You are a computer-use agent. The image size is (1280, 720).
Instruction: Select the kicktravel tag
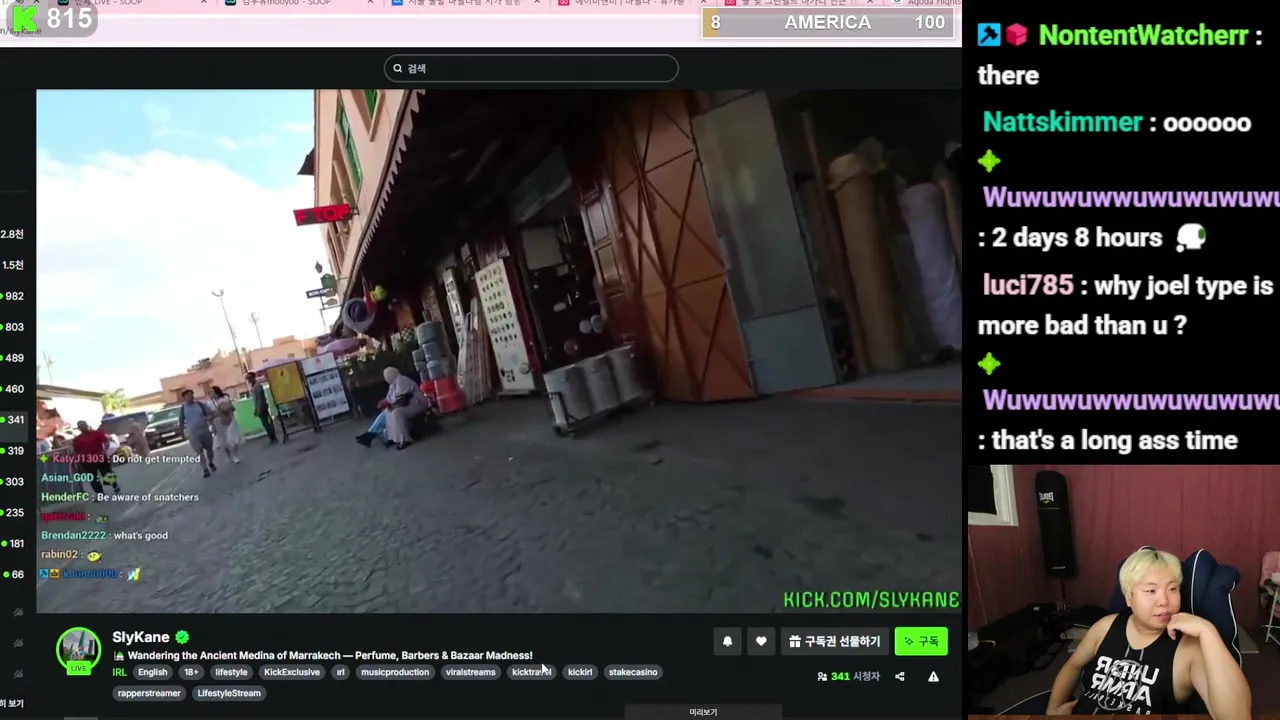[532, 672]
